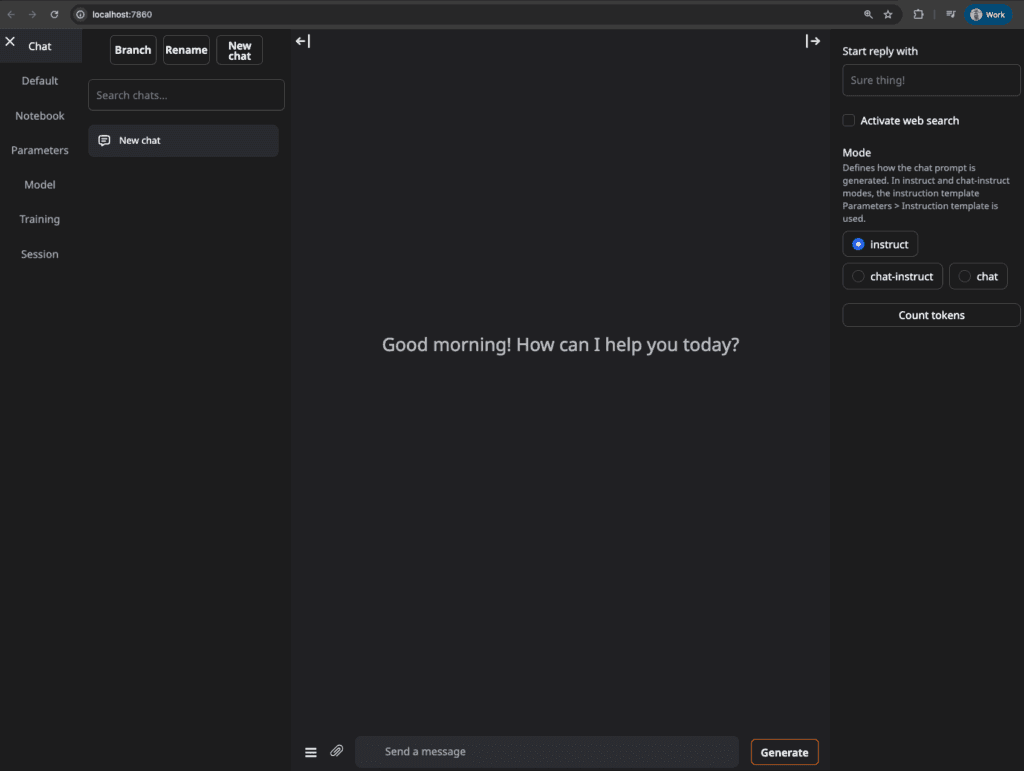Go to the Model tab

click(40, 185)
